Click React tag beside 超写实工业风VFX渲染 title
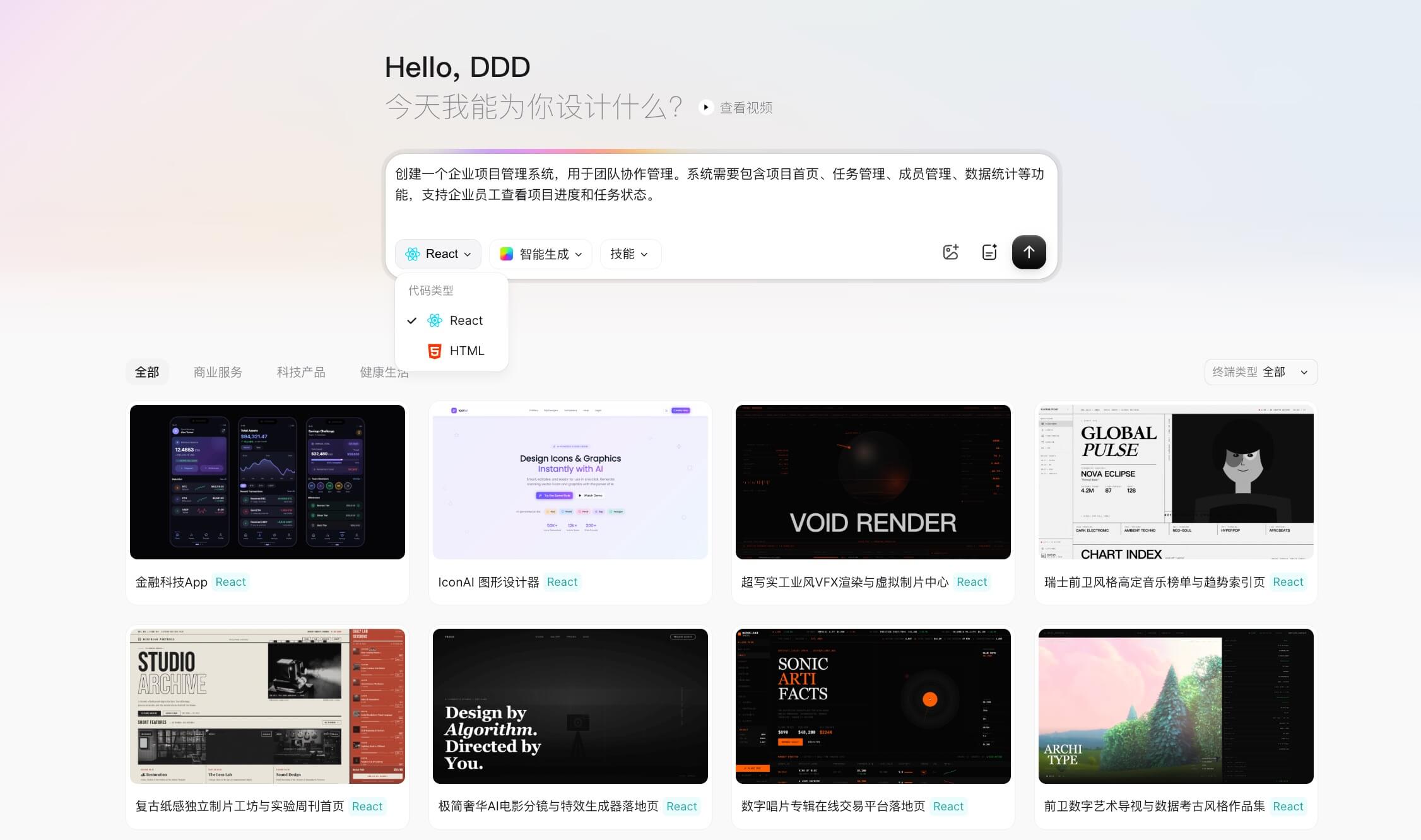1421x840 pixels. [x=972, y=582]
